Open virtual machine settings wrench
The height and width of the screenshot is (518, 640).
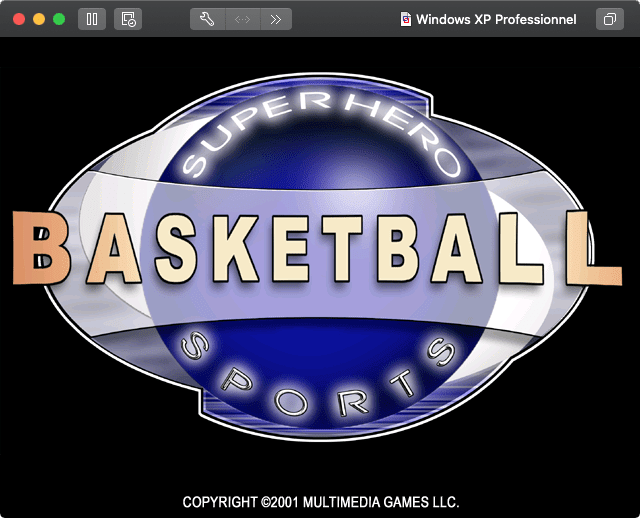pyautogui.click(x=207, y=19)
